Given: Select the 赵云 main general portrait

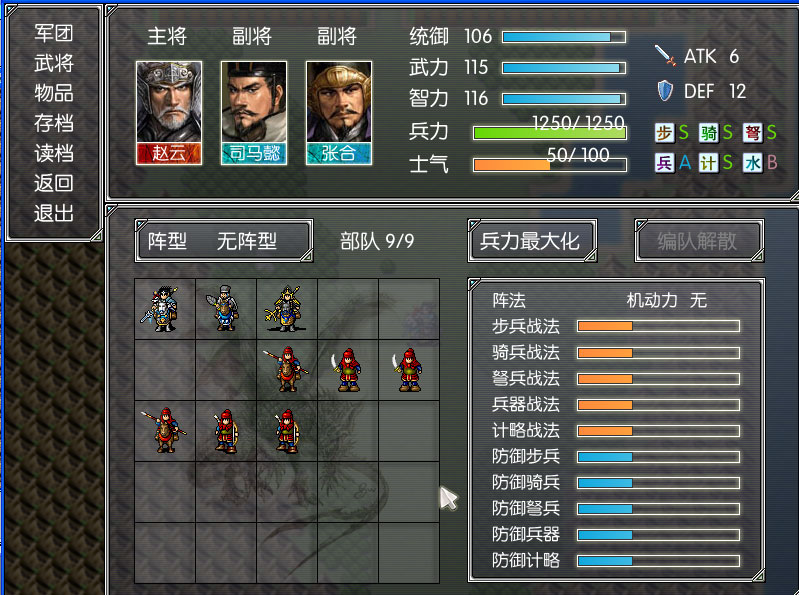Looking at the screenshot, I should (x=169, y=113).
